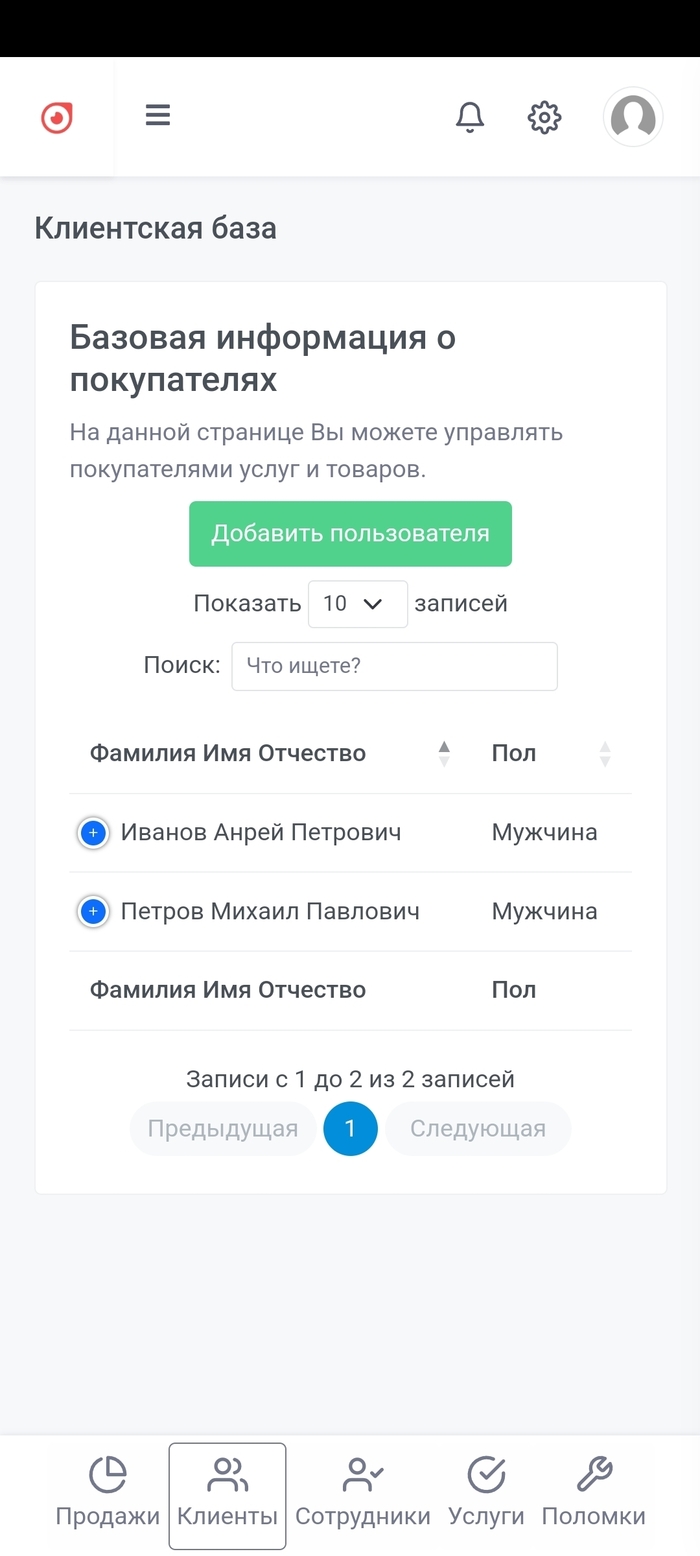
Task: Open settings gear icon
Action: click(x=544, y=117)
